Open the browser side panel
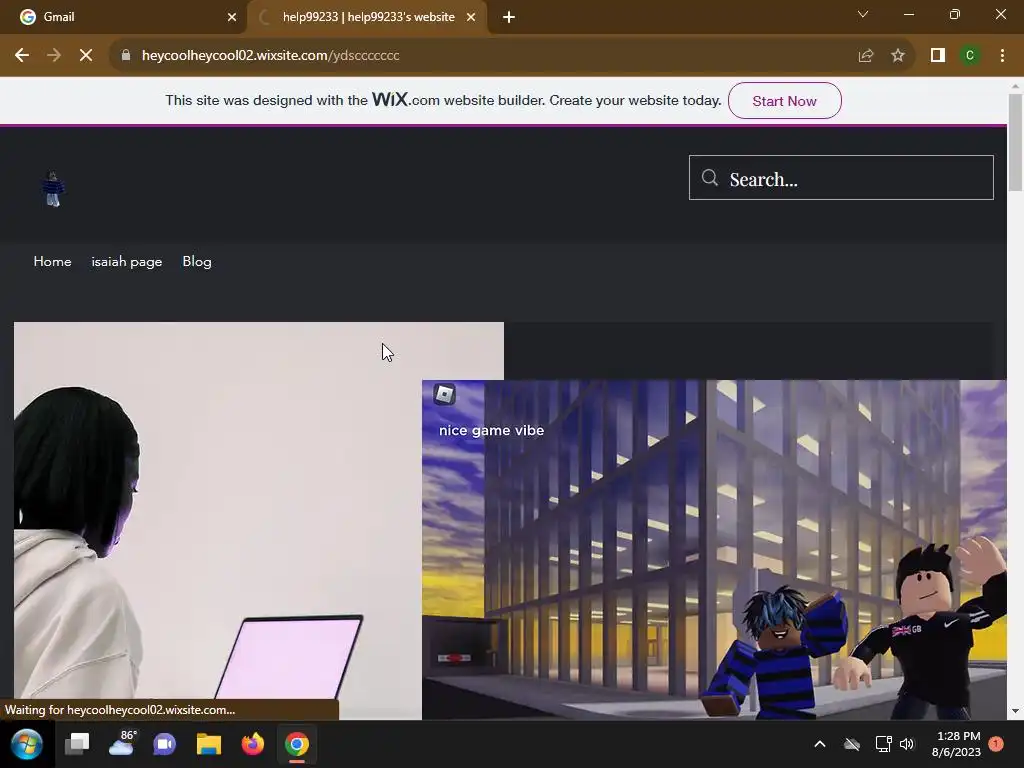Screen dimensions: 1024x768 (x=938, y=56)
